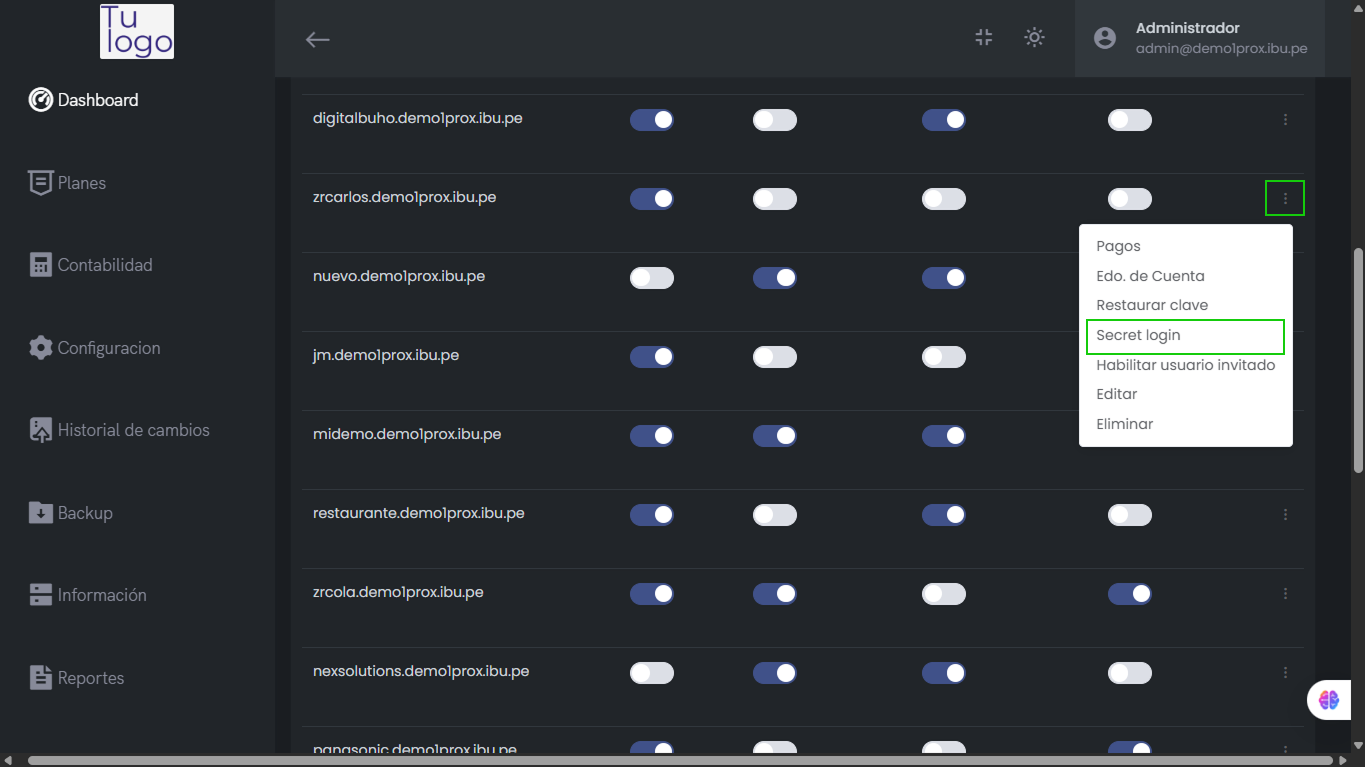Image resolution: width=1365 pixels, height=767 pixels.
Task: Open the Backup section icon
Action: tap(40, 513)
